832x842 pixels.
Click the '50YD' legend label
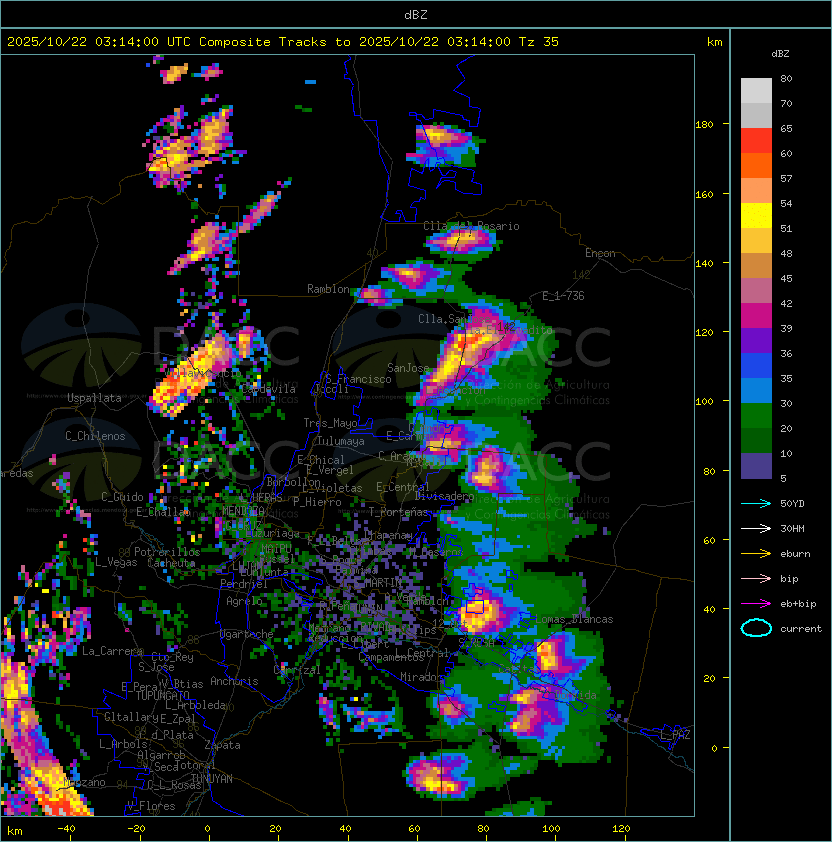(792, 503)
